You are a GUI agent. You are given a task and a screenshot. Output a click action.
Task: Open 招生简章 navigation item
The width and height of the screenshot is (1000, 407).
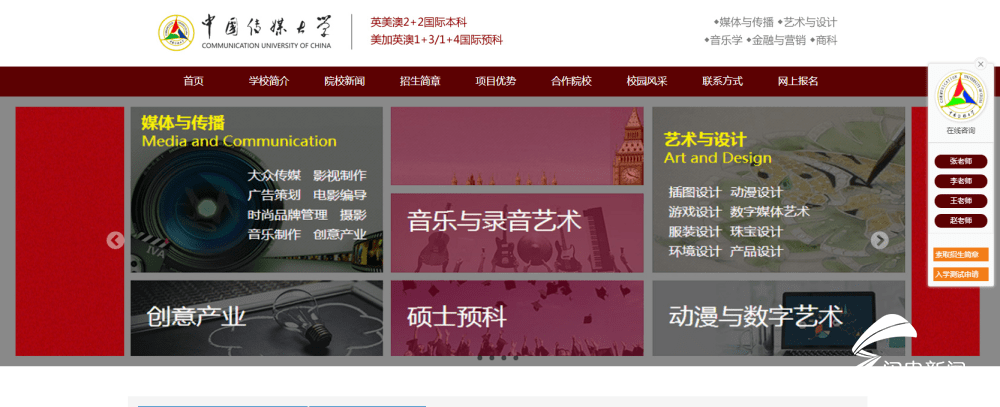(x=420, y=81)
